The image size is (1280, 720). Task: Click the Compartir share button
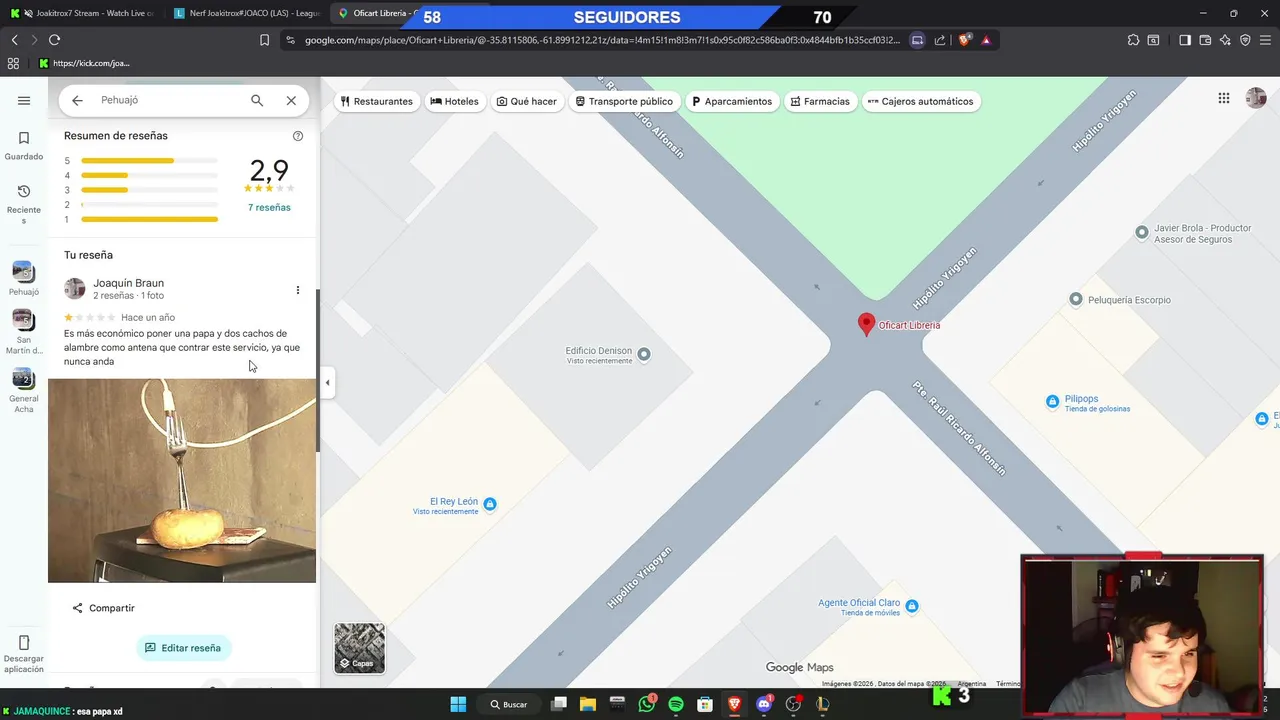103,608
